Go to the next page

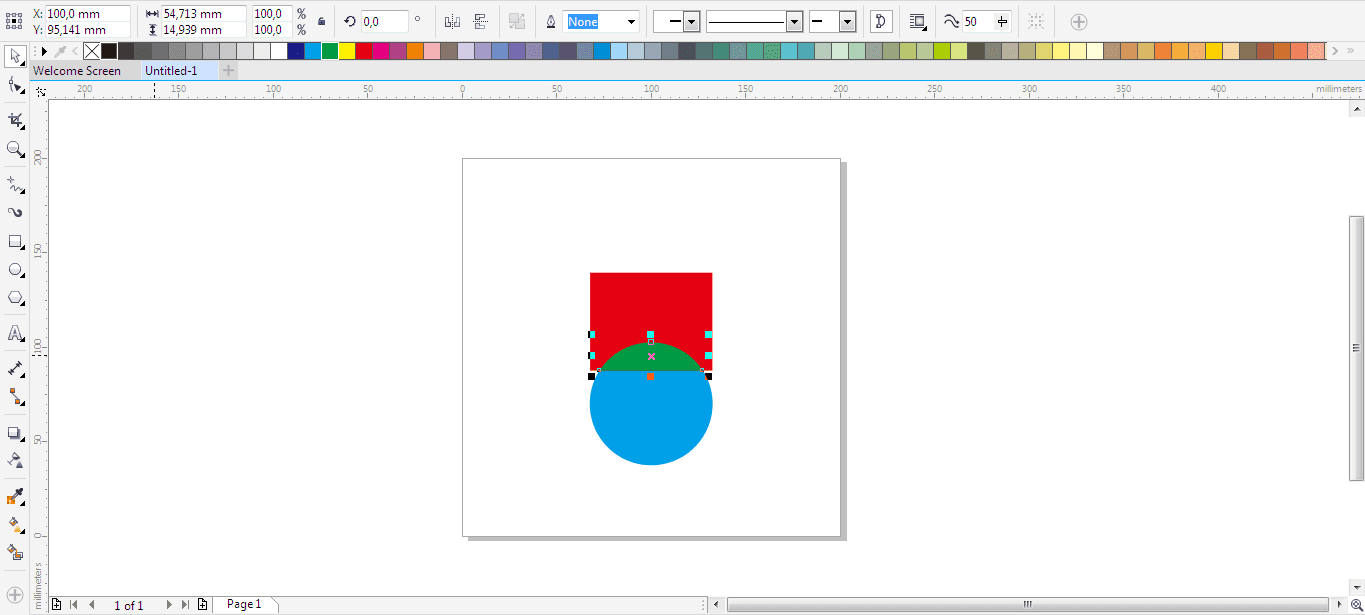coord(168,605)
